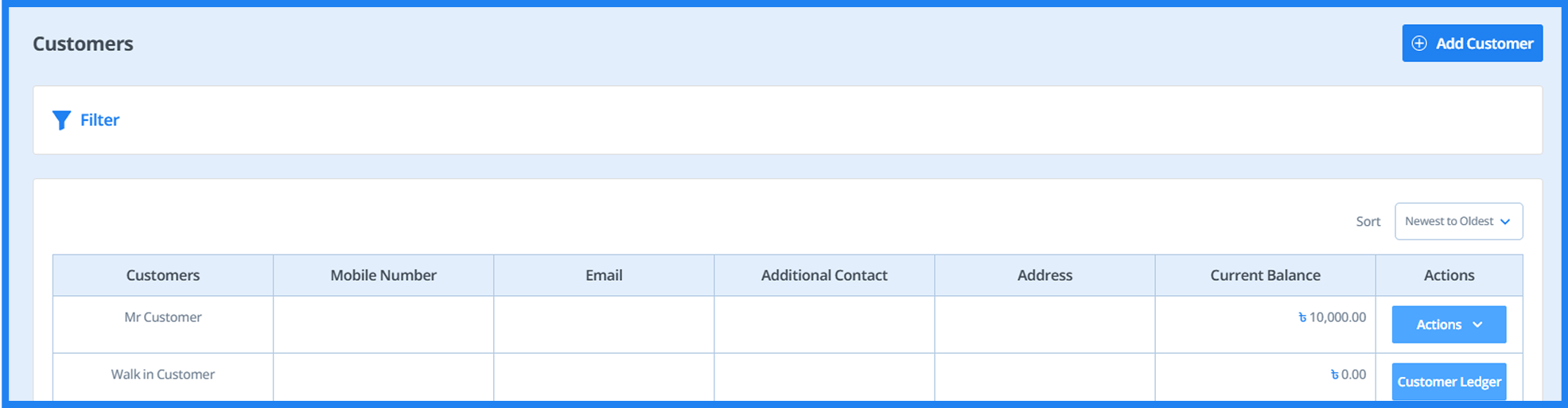This screenshot has height=408, width=1568.
Task: Click the Add Customer button text
Action: (1484, 44)
